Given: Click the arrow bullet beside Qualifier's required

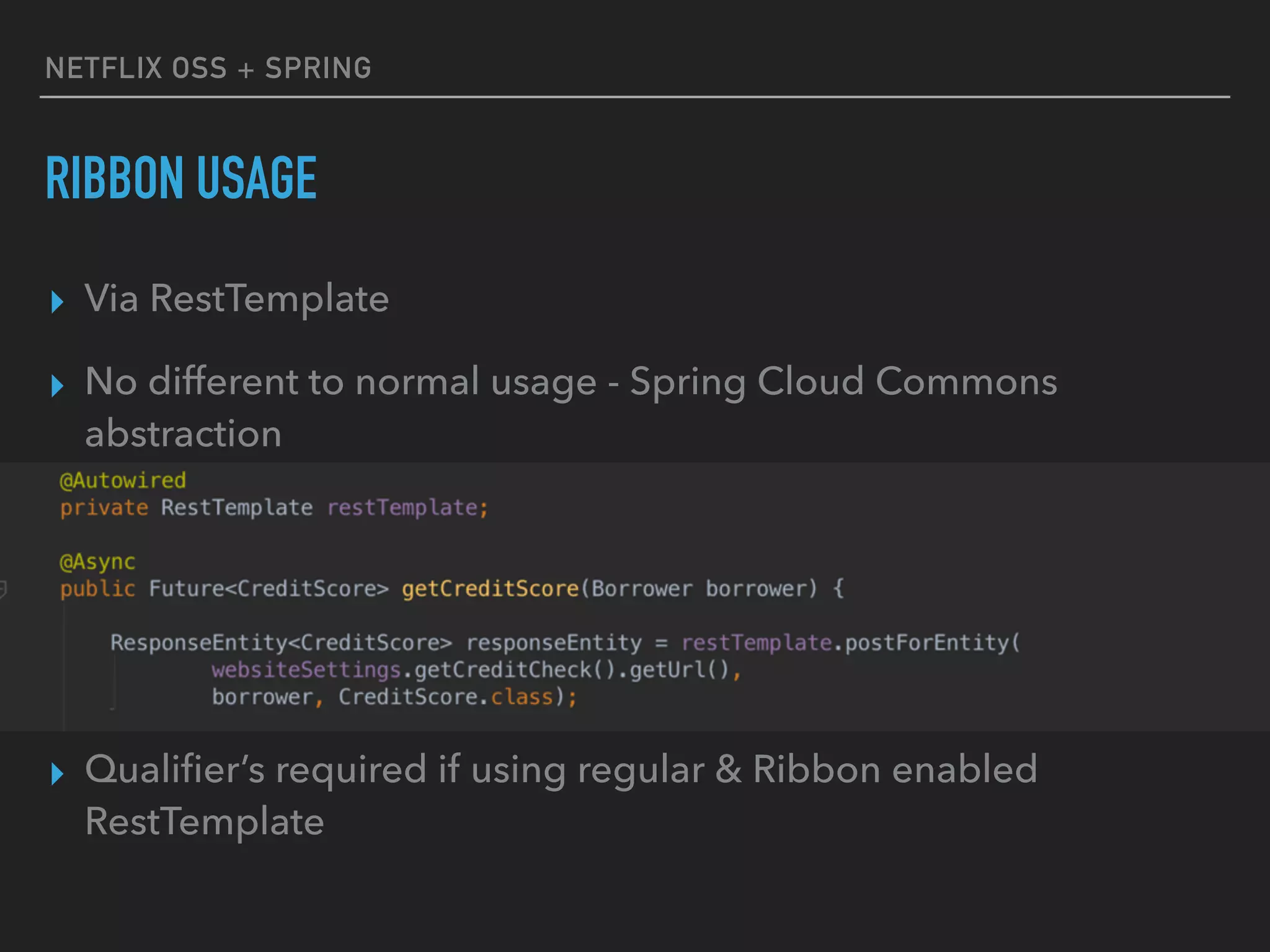Looking at the screenshot, I should (x=57, y=773).
